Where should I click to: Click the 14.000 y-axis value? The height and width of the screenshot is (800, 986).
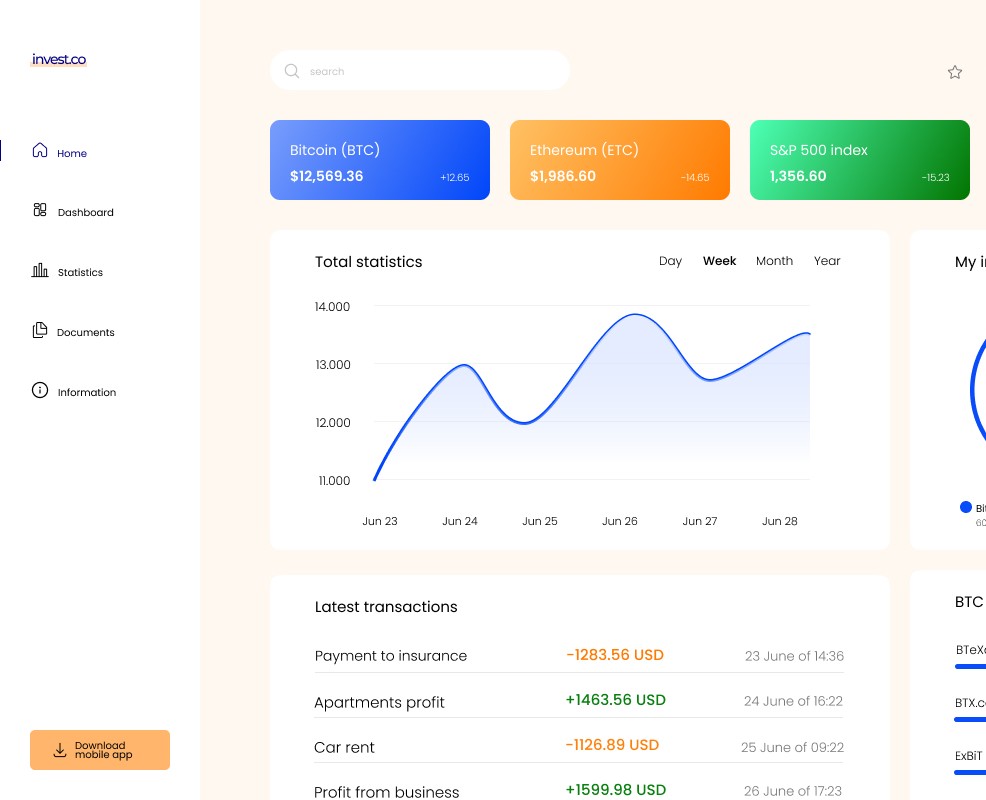(x=332, y=307)
